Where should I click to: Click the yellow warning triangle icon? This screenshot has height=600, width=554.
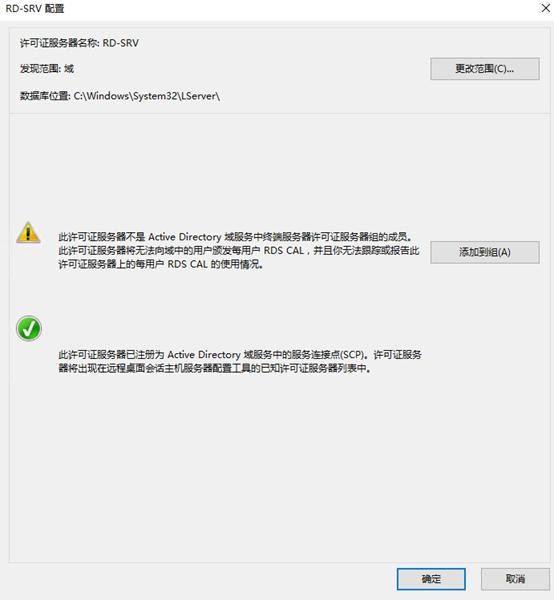pyautogui.click(x=28, y=232)
